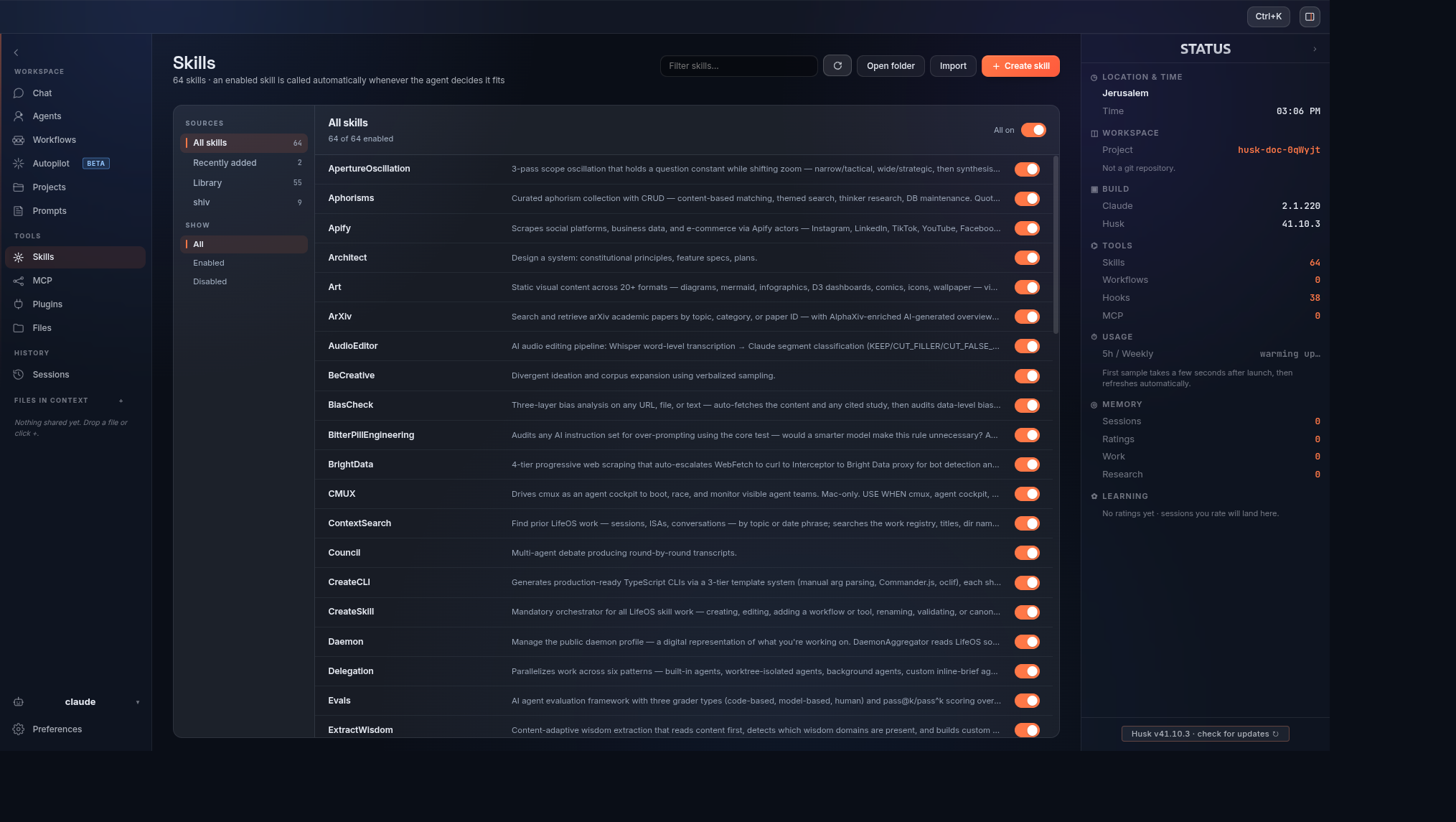Toggle the Daemon skill switch
Screen dimensions: 1456x822
(1027, 642)
